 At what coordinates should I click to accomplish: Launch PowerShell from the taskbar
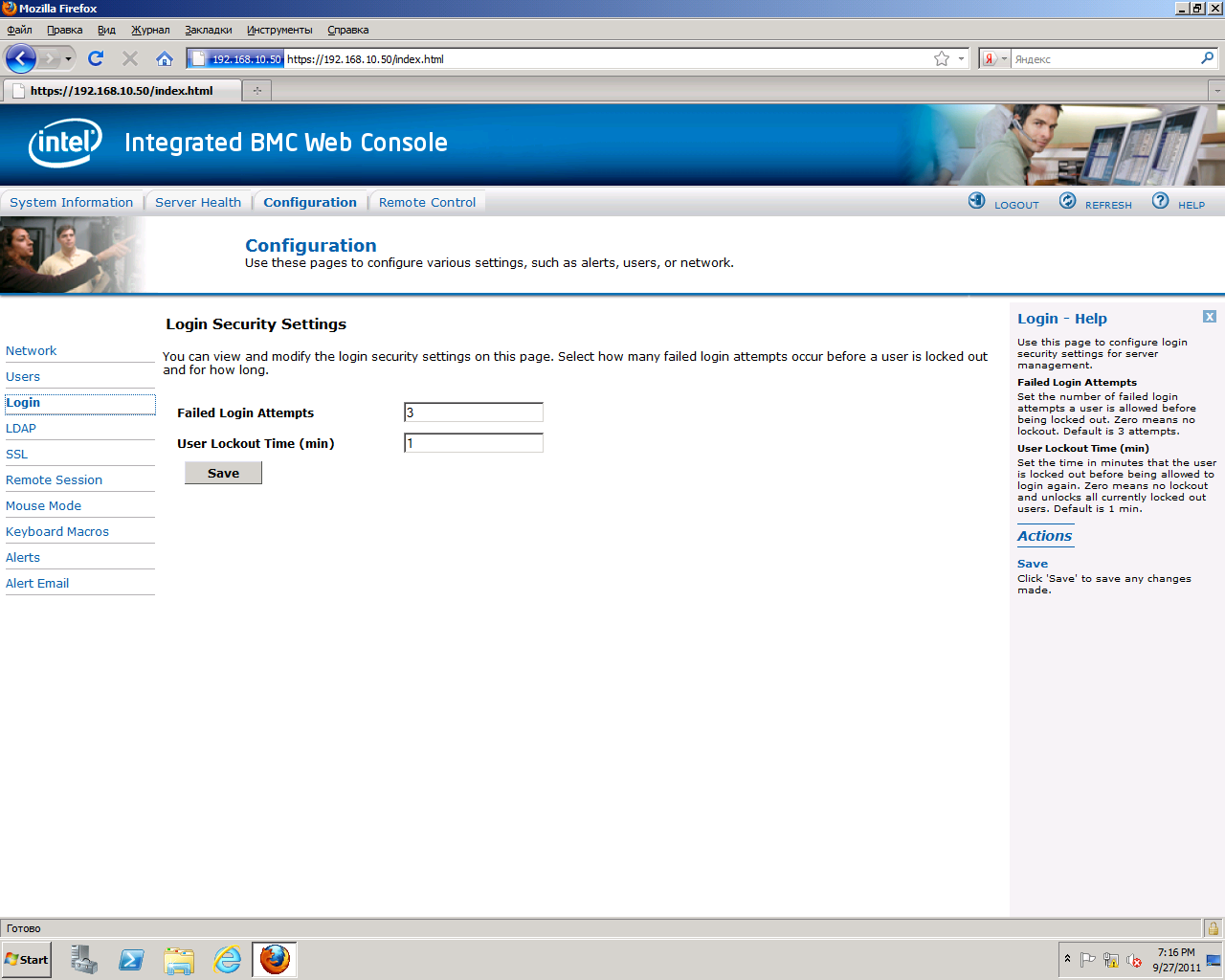[131, 959]
